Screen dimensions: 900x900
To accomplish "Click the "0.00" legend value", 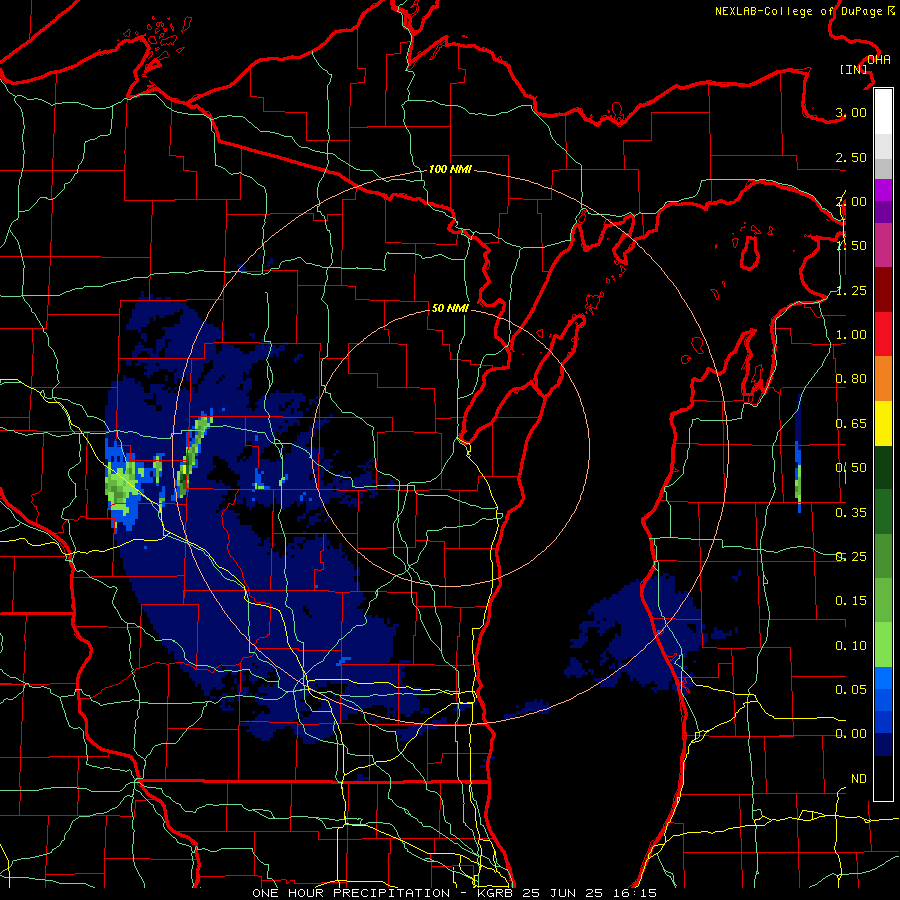I will click(x=851, y=734).
